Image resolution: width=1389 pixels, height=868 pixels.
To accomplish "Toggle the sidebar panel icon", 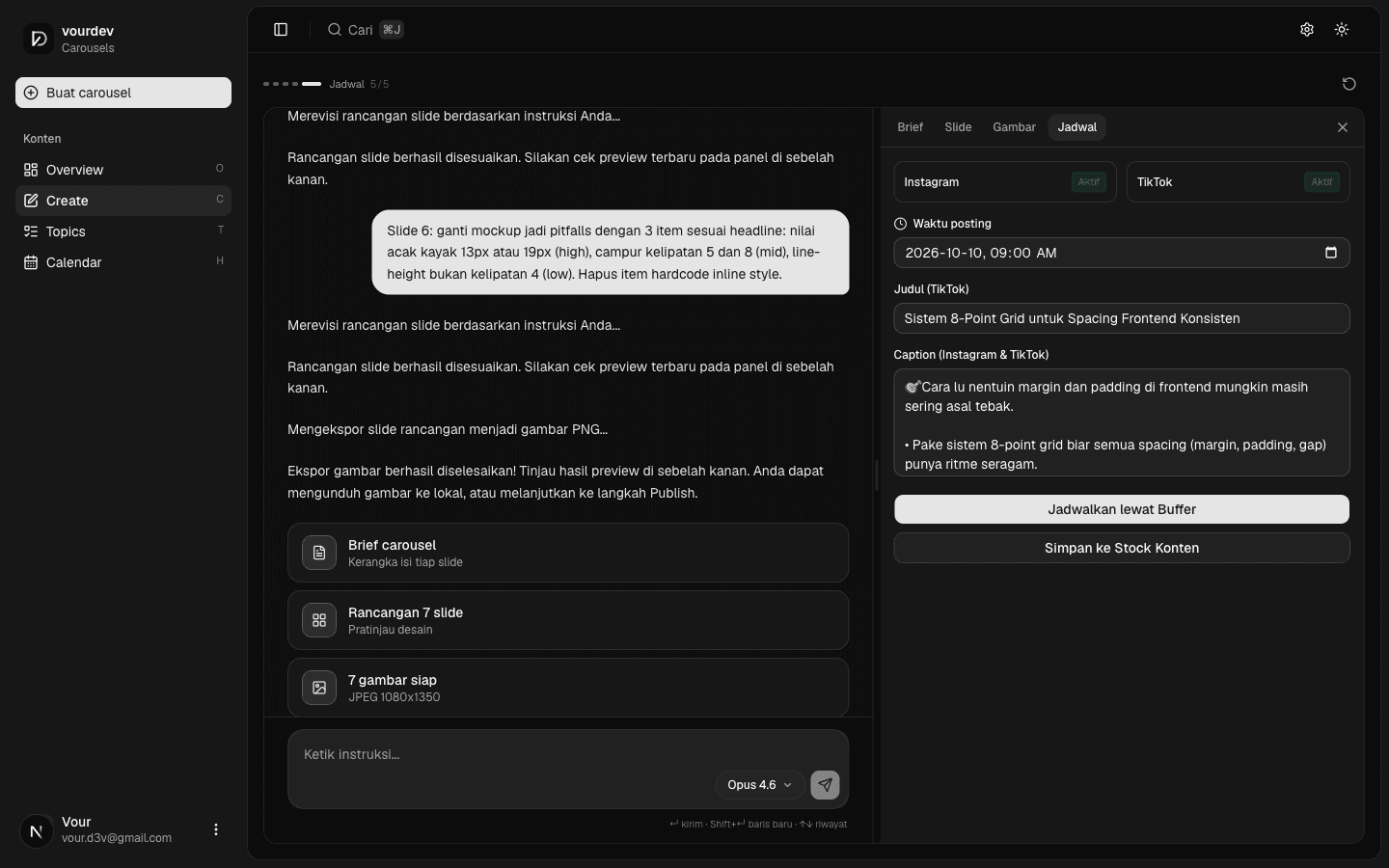I will point(281,30).
